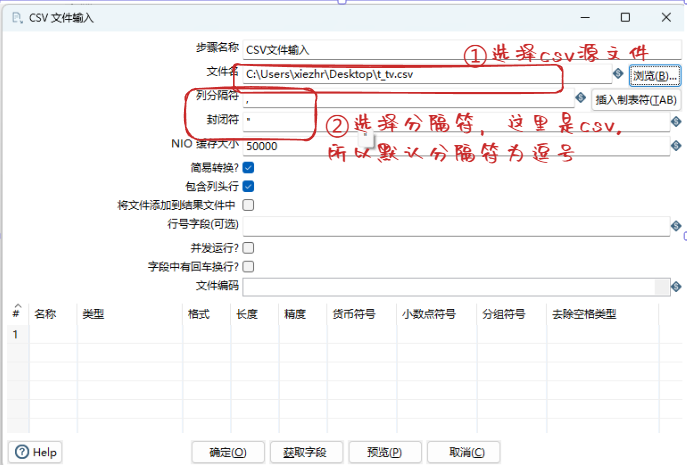Click 插入制表符(TAB) button
Screen dimensions: 687x465
pos(636,100)
